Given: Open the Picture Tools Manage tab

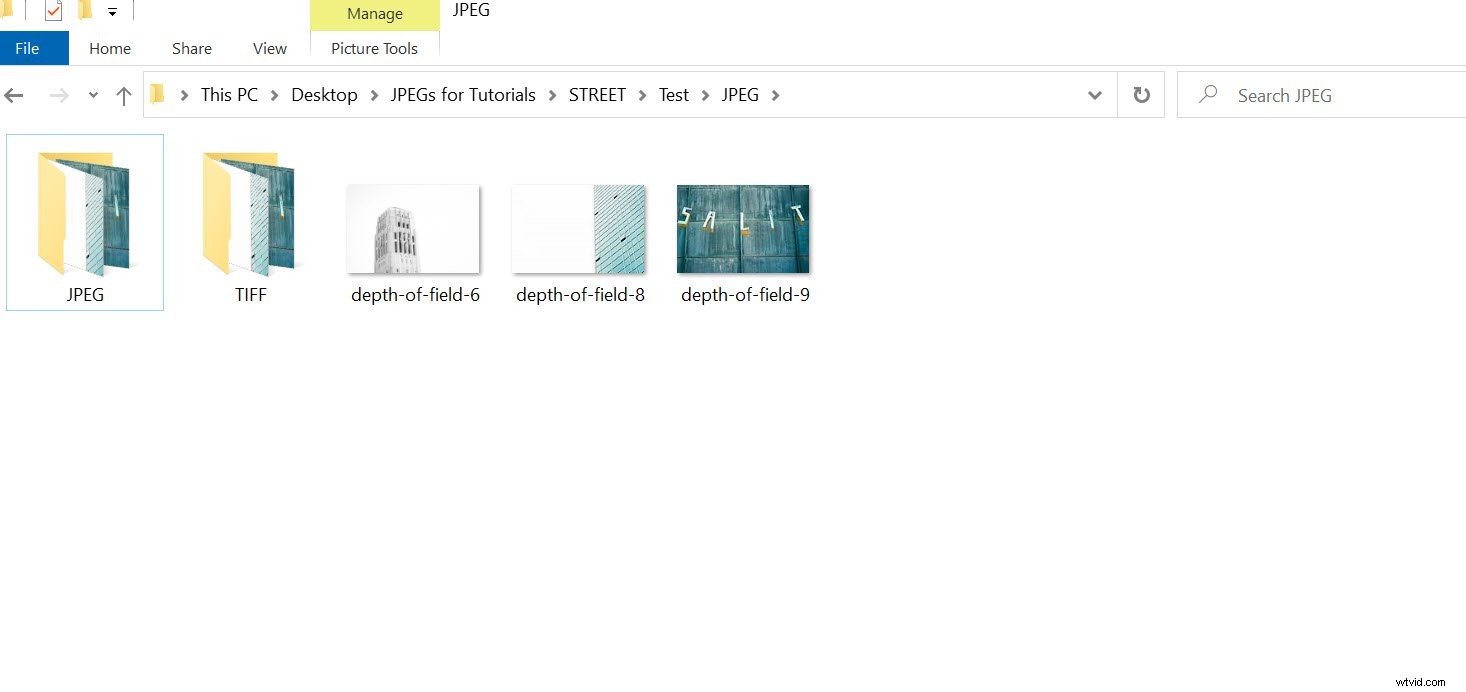Looking at the screenshot, I should 374,14.
